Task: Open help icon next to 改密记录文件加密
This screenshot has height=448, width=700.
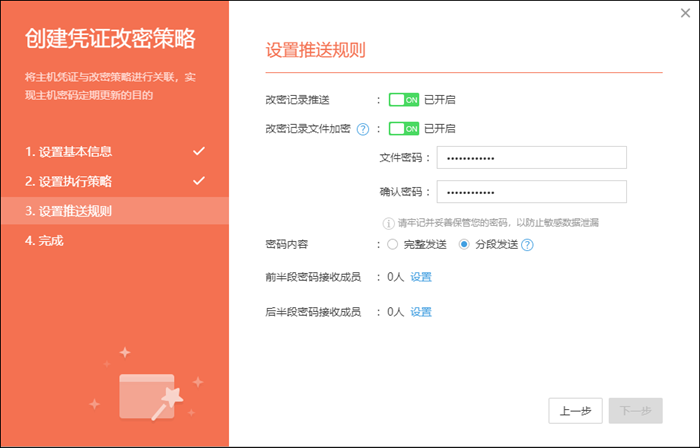Action: [x=363, y=129]
